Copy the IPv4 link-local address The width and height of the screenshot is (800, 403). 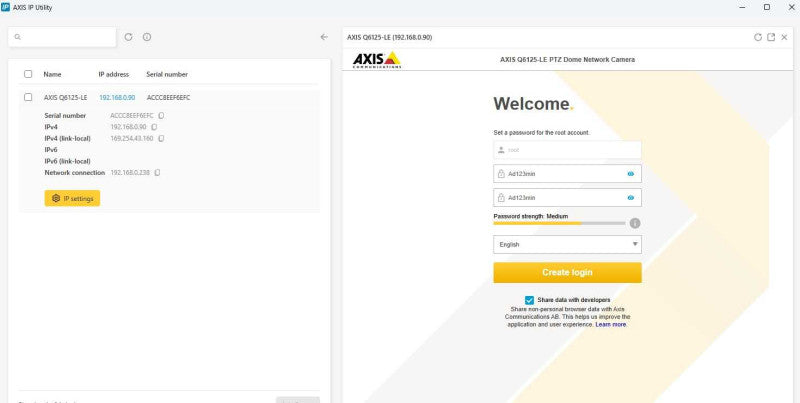161,138
